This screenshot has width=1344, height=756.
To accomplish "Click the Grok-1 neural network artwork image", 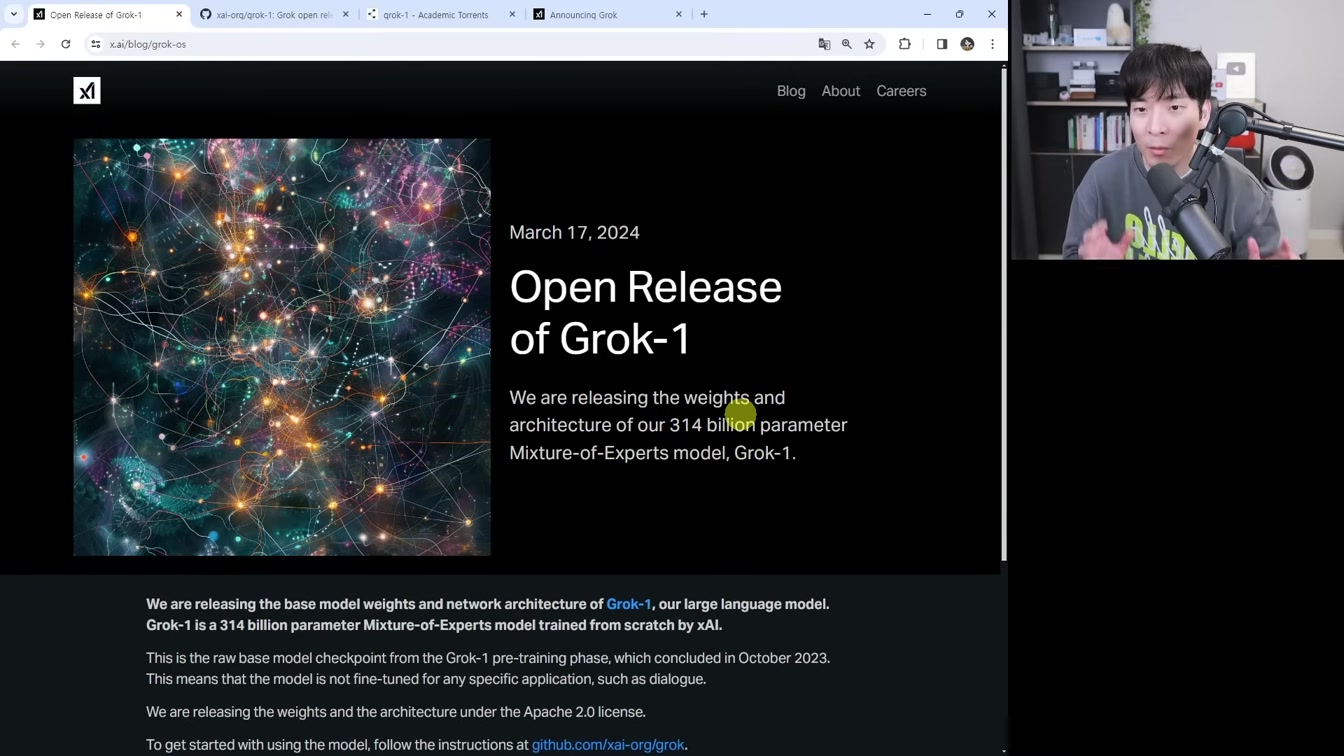I will (x=282, y=347).
